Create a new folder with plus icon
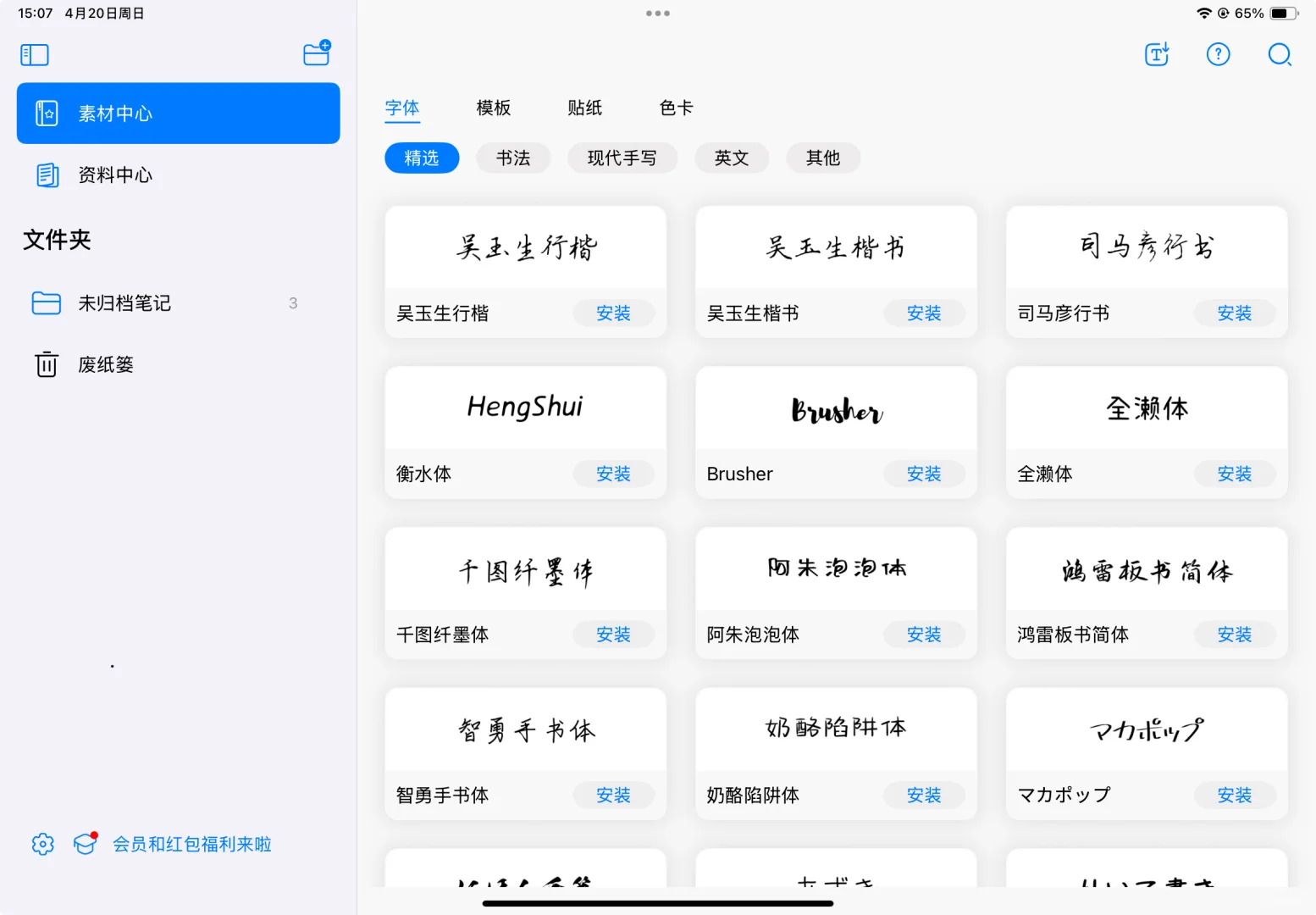 317,53
